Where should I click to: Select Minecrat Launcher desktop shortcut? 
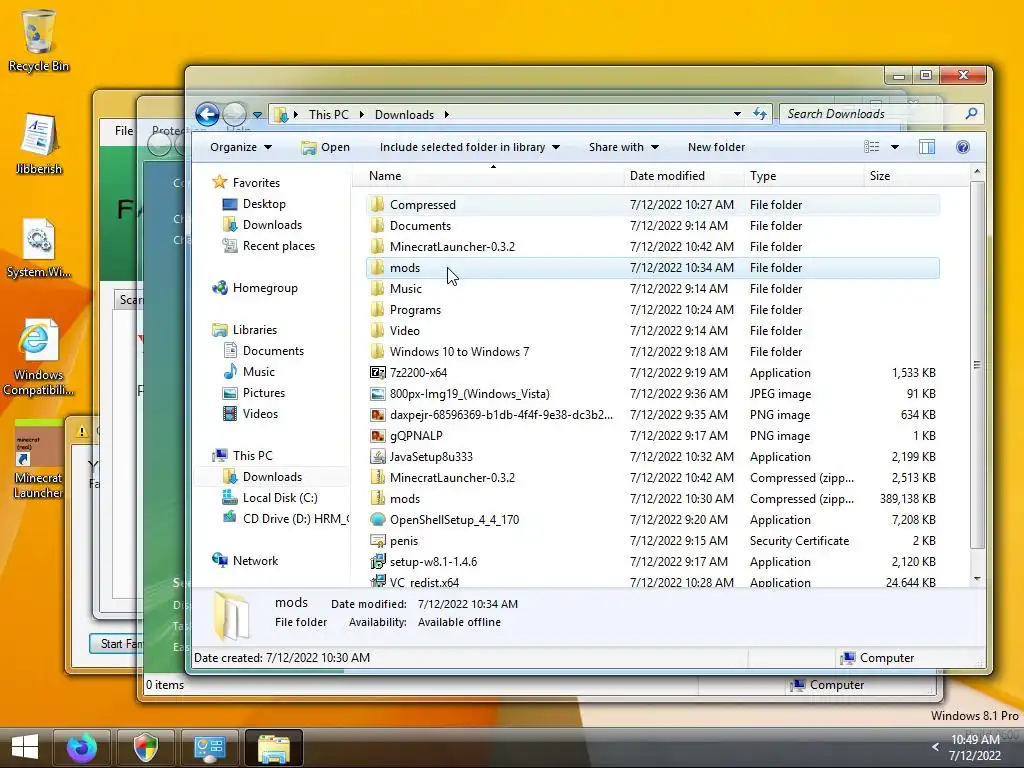tap(38, 460)
